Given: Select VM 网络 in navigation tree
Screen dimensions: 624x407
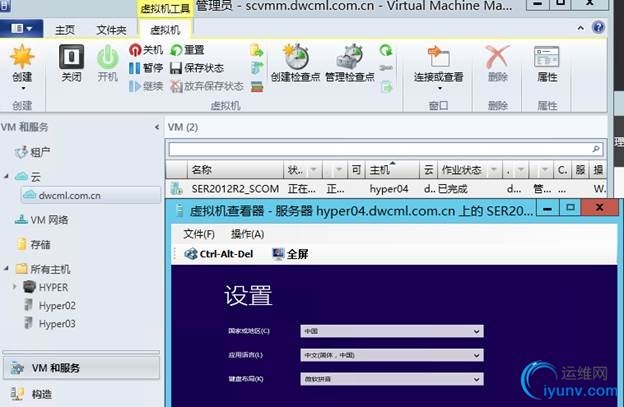Looking at the screenshot, I should 41,220.
